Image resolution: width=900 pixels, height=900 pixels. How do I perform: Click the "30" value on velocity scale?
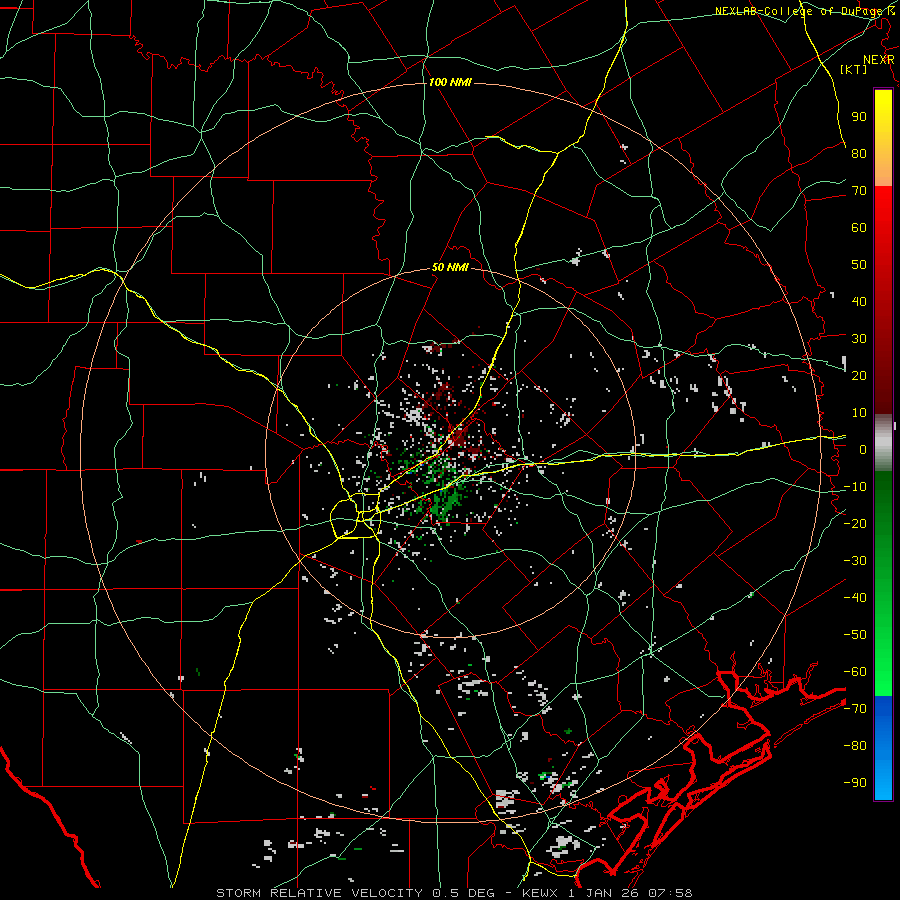pyautogui.click(x=859, y=339)
